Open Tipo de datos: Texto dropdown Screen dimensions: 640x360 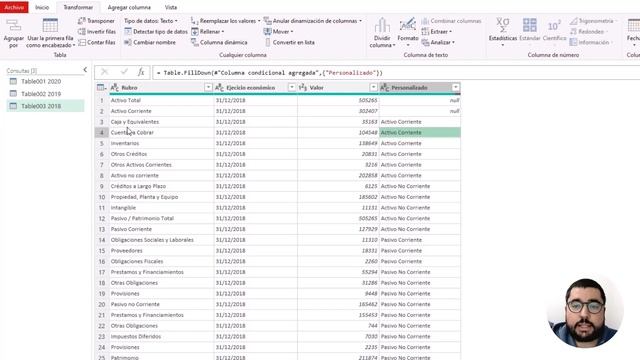[x=151, y=20]
